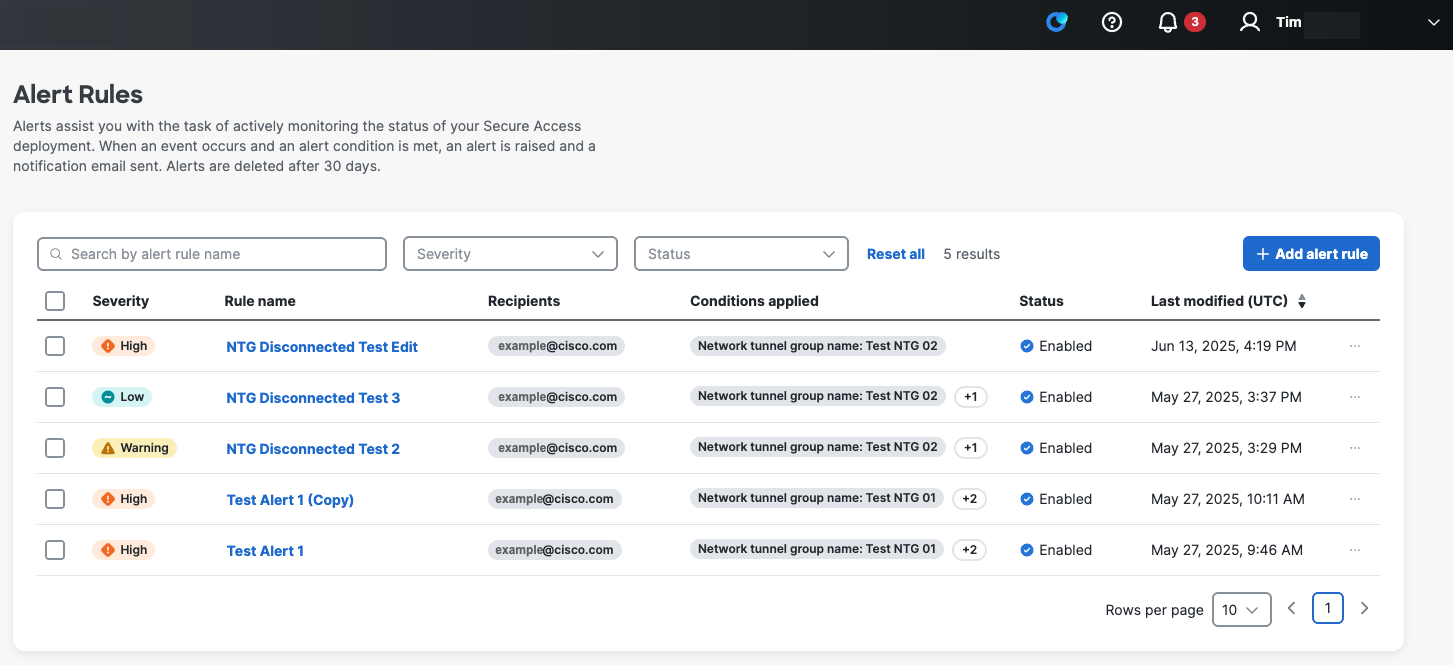The width and height of the screenshot is (1453, 665).
Task: Click the Rule name column header
Action: [x=260, y=301]
